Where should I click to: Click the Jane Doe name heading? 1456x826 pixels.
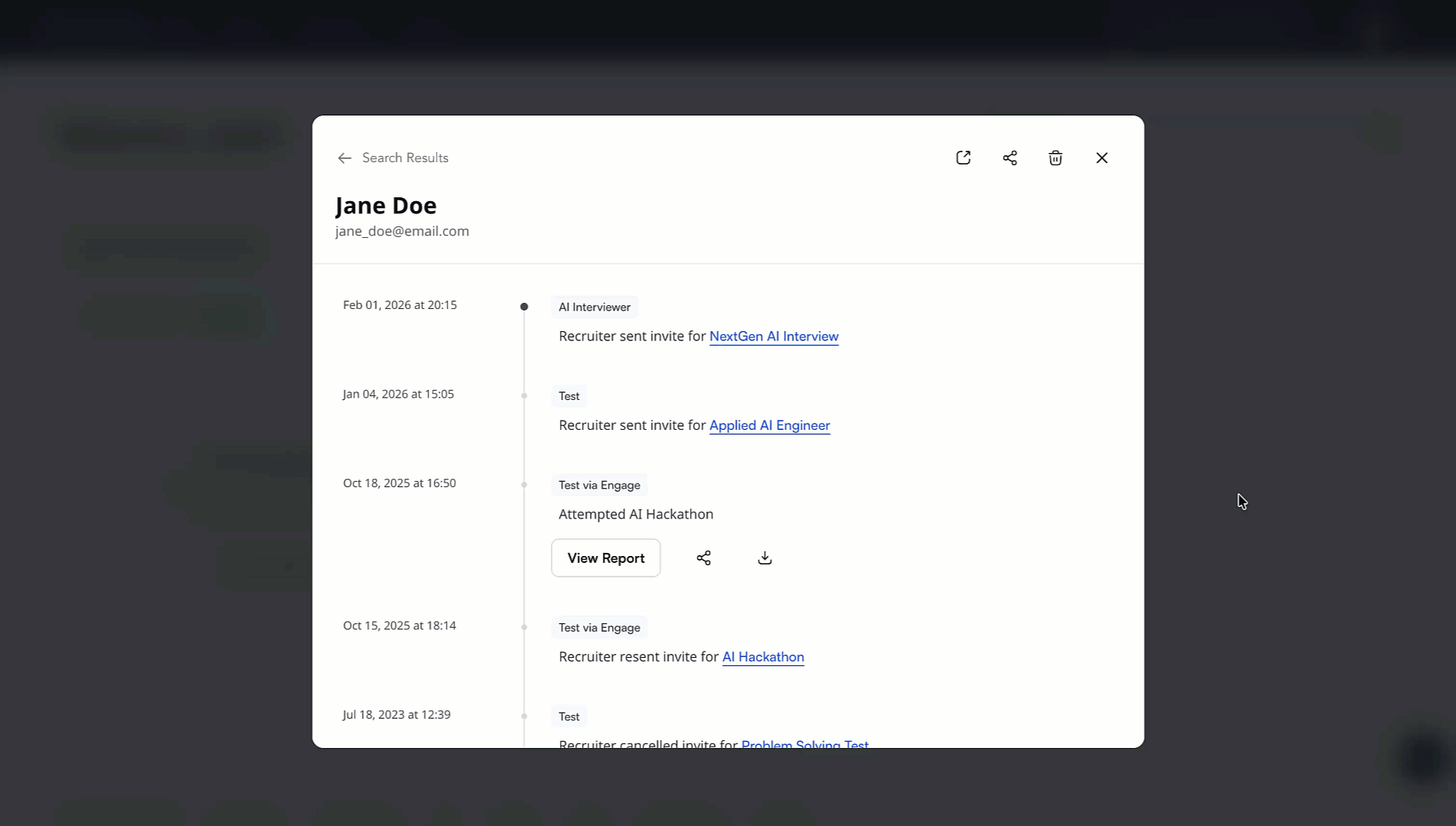point(386,205)
